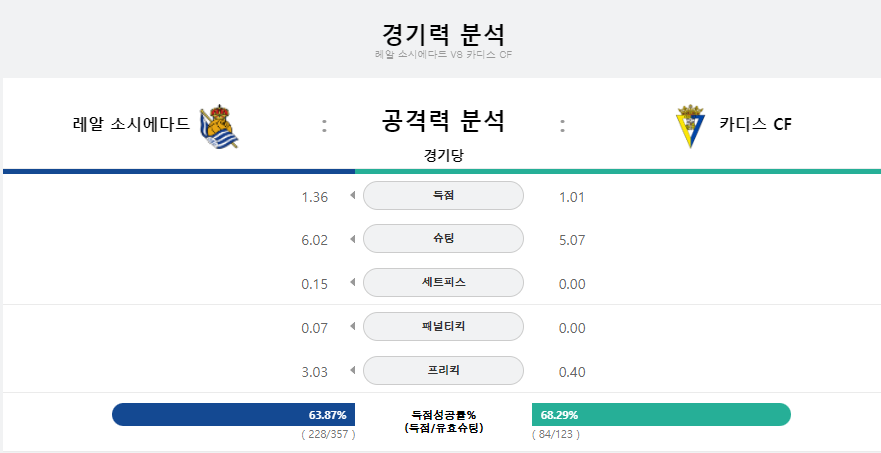Click the 경기력 분석 page title
Screen dimensions: 881x453
[x=443, y=35]
